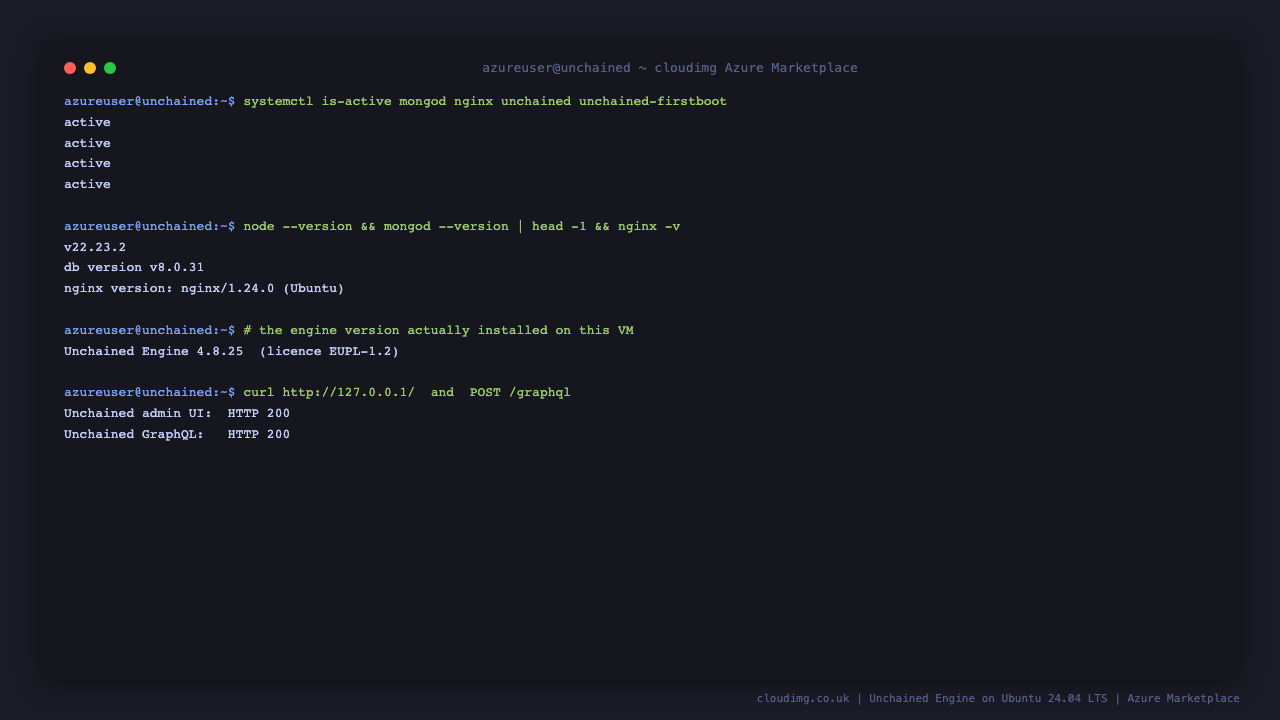Viewport: 1280px width, 720px height.
Task: Click the 'systemctl is-active mongod nginx unchained unchained-firstboot' command
Action: click(485, 102)
